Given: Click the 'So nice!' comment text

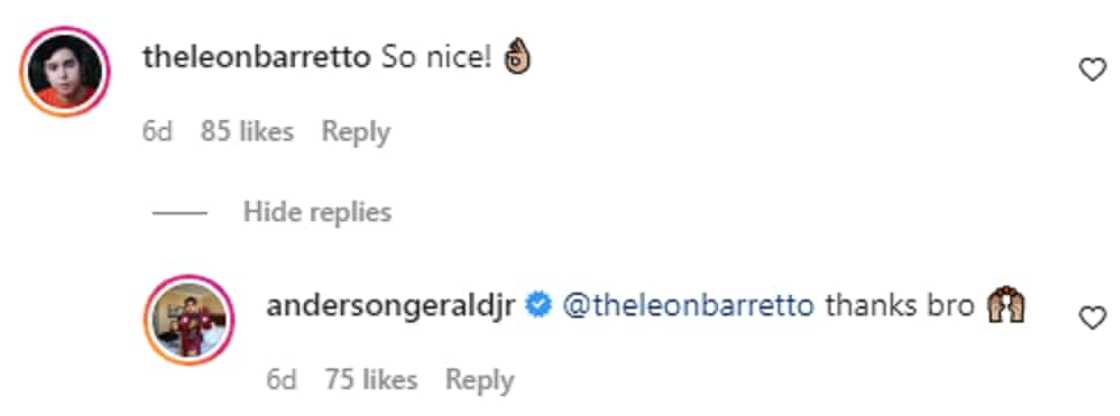Looking at the screenshot, I should pyautogui.click(x=435, y=59).
